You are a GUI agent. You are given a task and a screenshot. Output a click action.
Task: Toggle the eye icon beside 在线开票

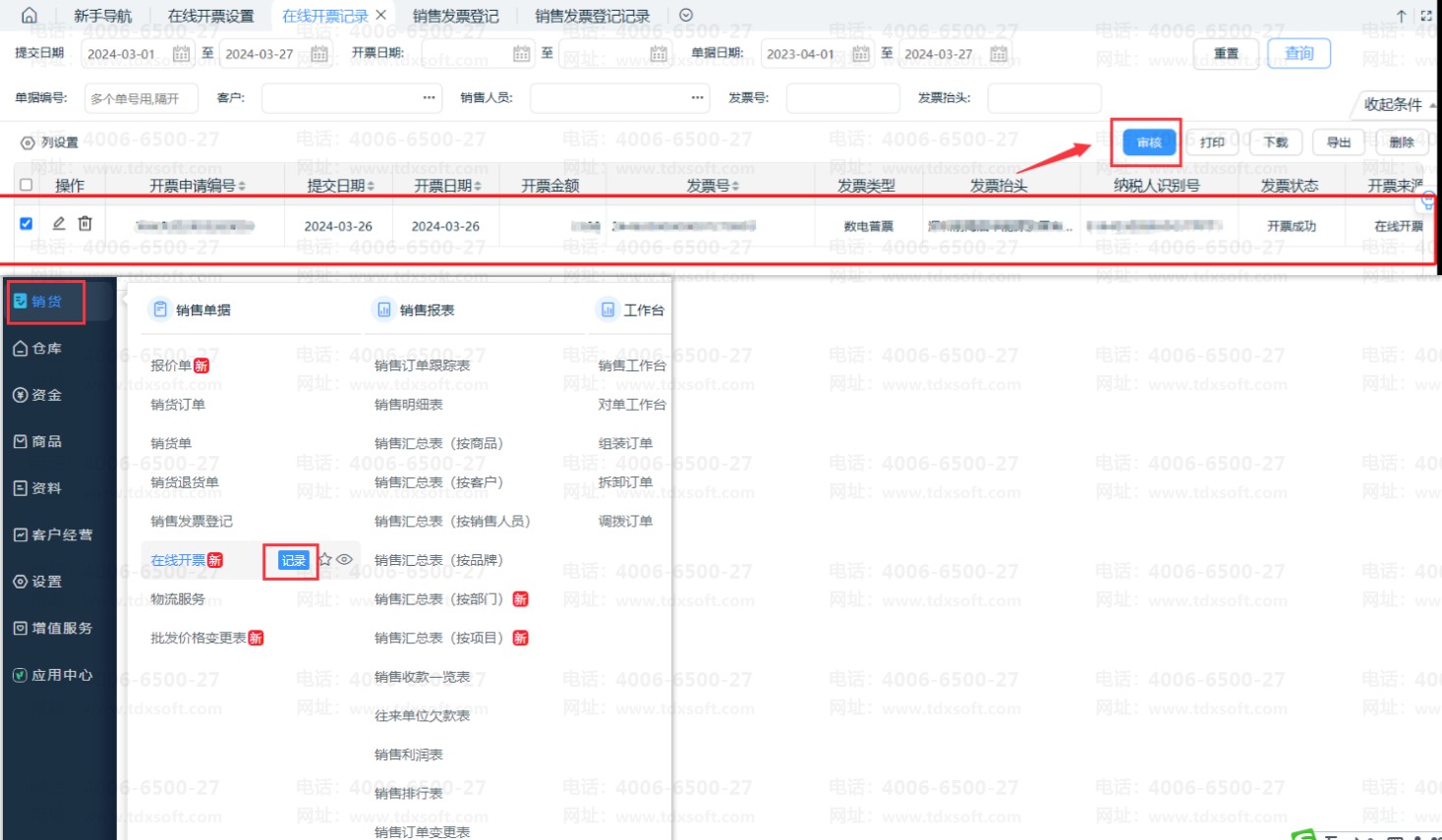click(x=344, y=559)
